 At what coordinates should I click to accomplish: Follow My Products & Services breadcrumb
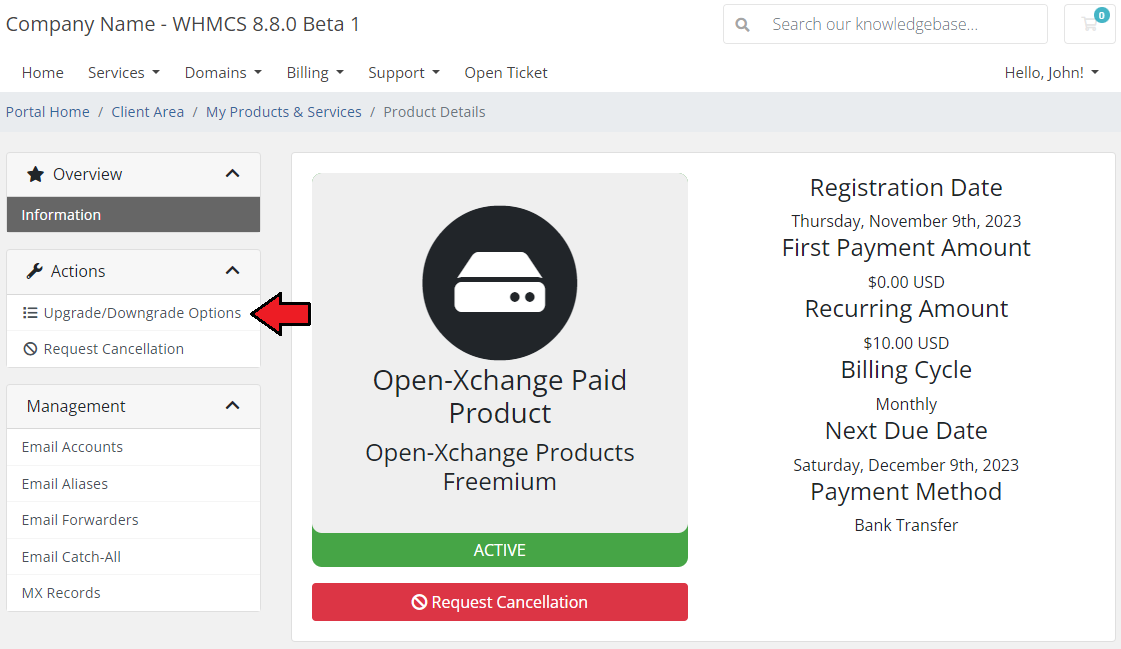click(284, 112)
